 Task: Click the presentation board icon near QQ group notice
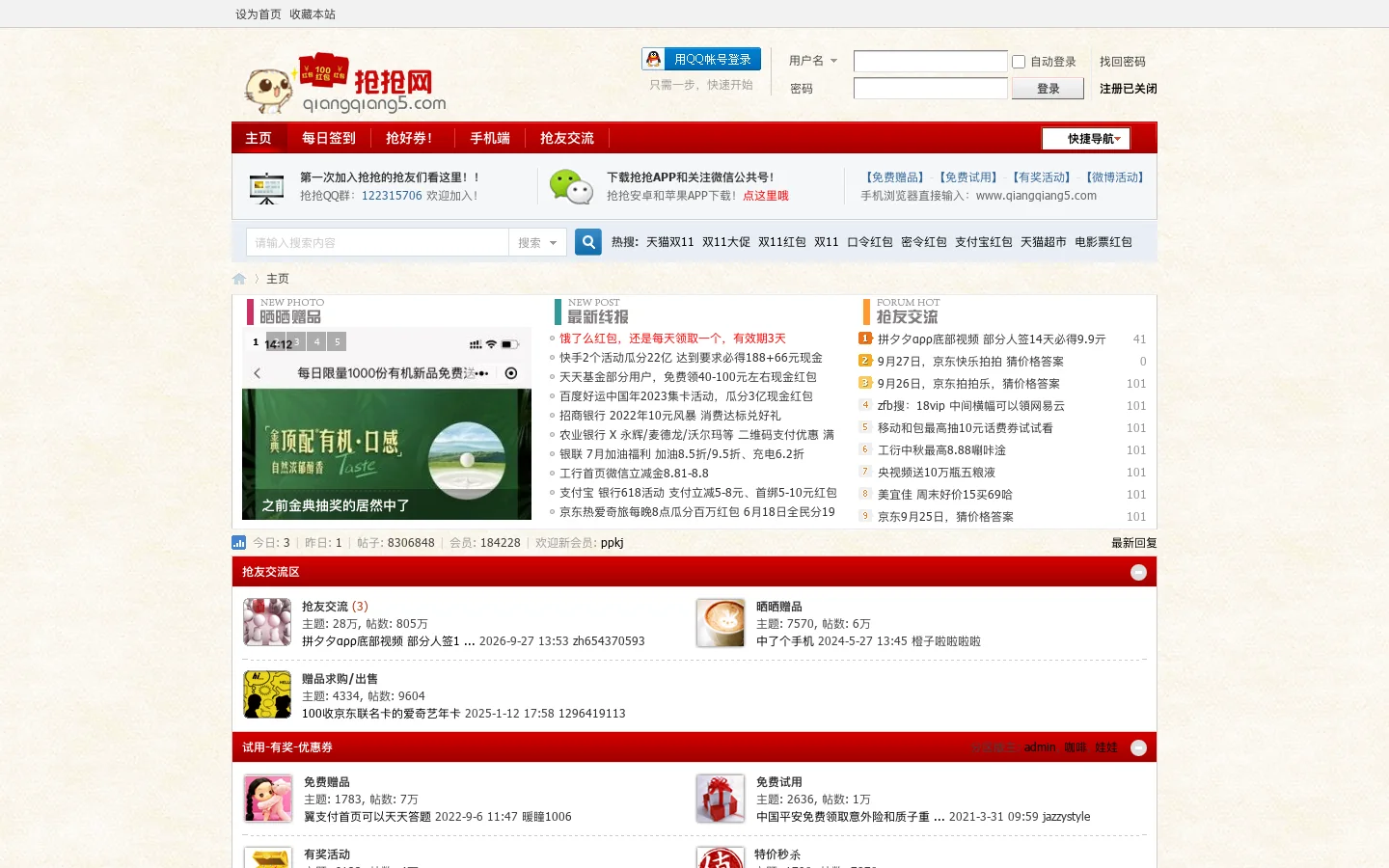266,187
